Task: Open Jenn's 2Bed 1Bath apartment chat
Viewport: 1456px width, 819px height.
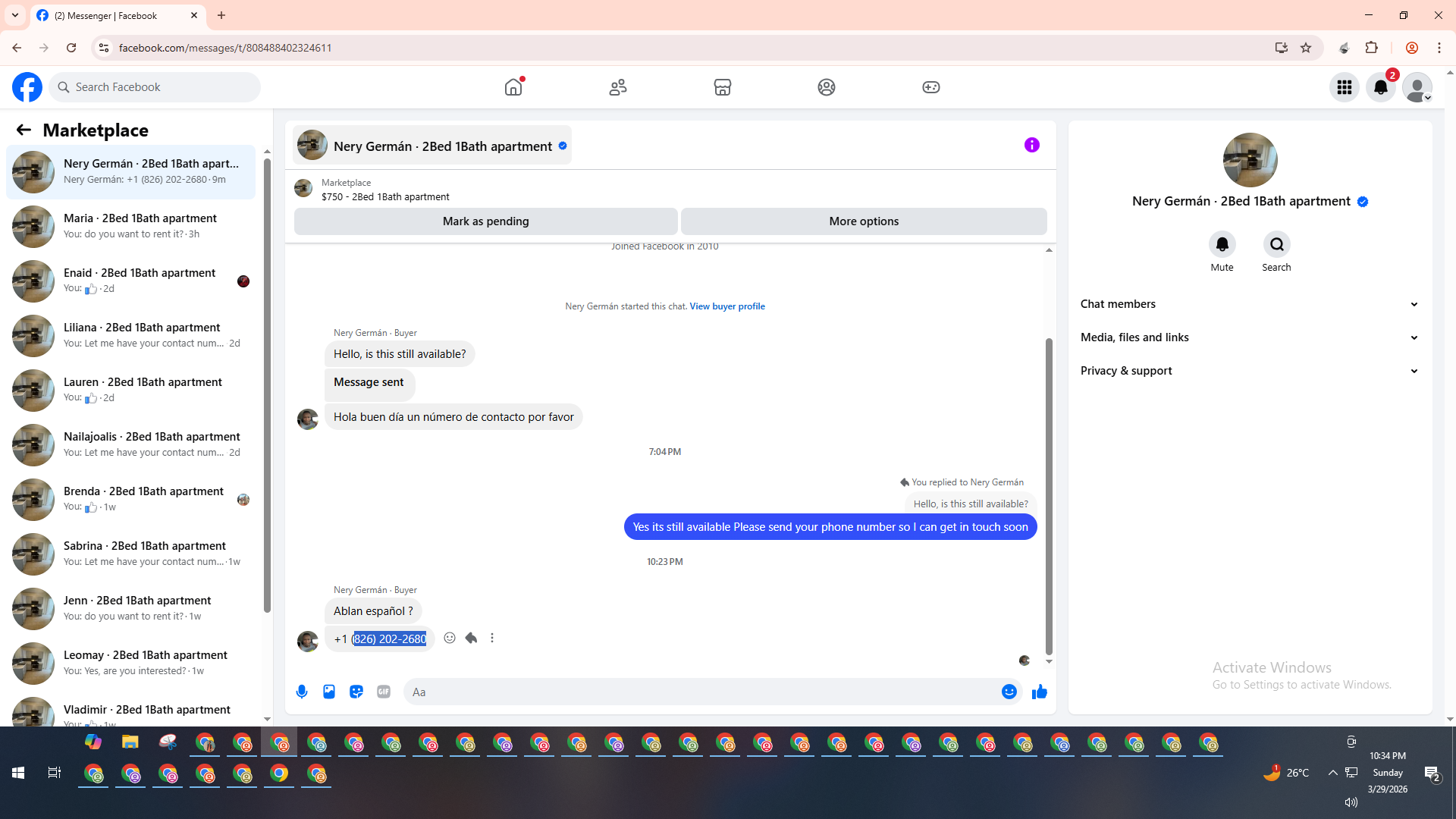Action: (x=131, y=609)
